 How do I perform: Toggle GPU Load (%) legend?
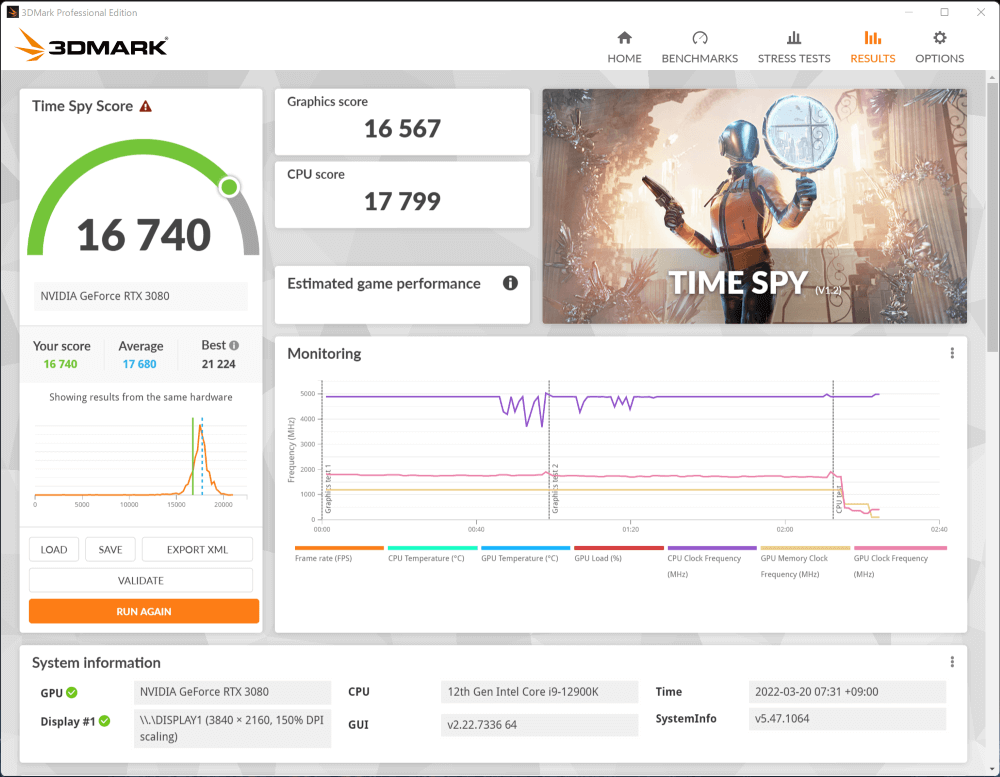pyautogui.click(x=618, y=554)
